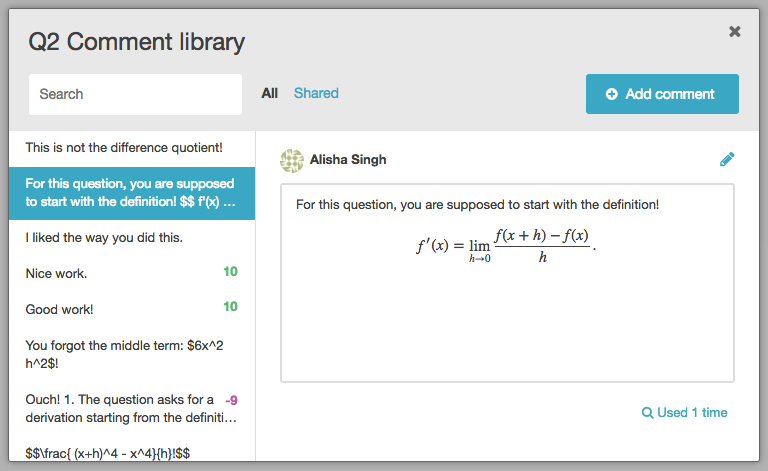Open the Used 1 time link
Screen dimensions: 768x471
[684, 413]
